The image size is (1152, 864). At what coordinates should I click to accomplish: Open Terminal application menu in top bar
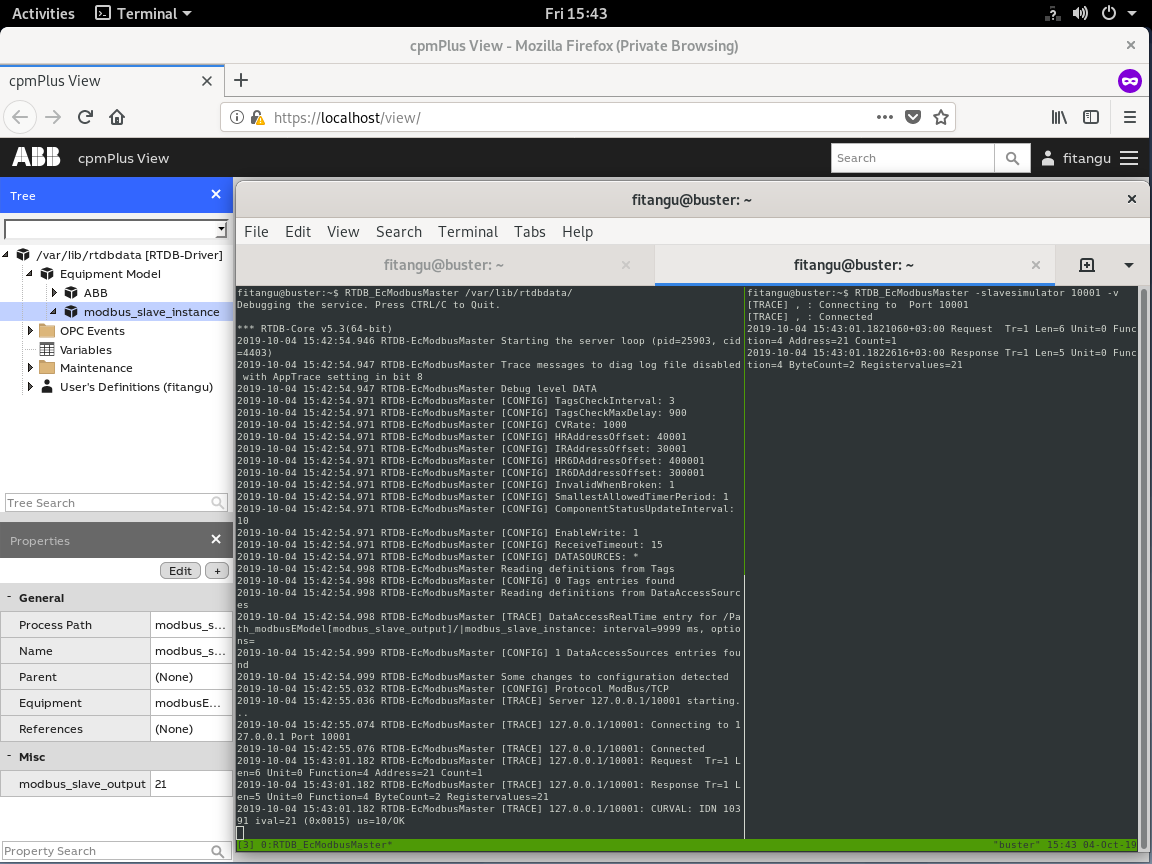click(x=144, y=13)
